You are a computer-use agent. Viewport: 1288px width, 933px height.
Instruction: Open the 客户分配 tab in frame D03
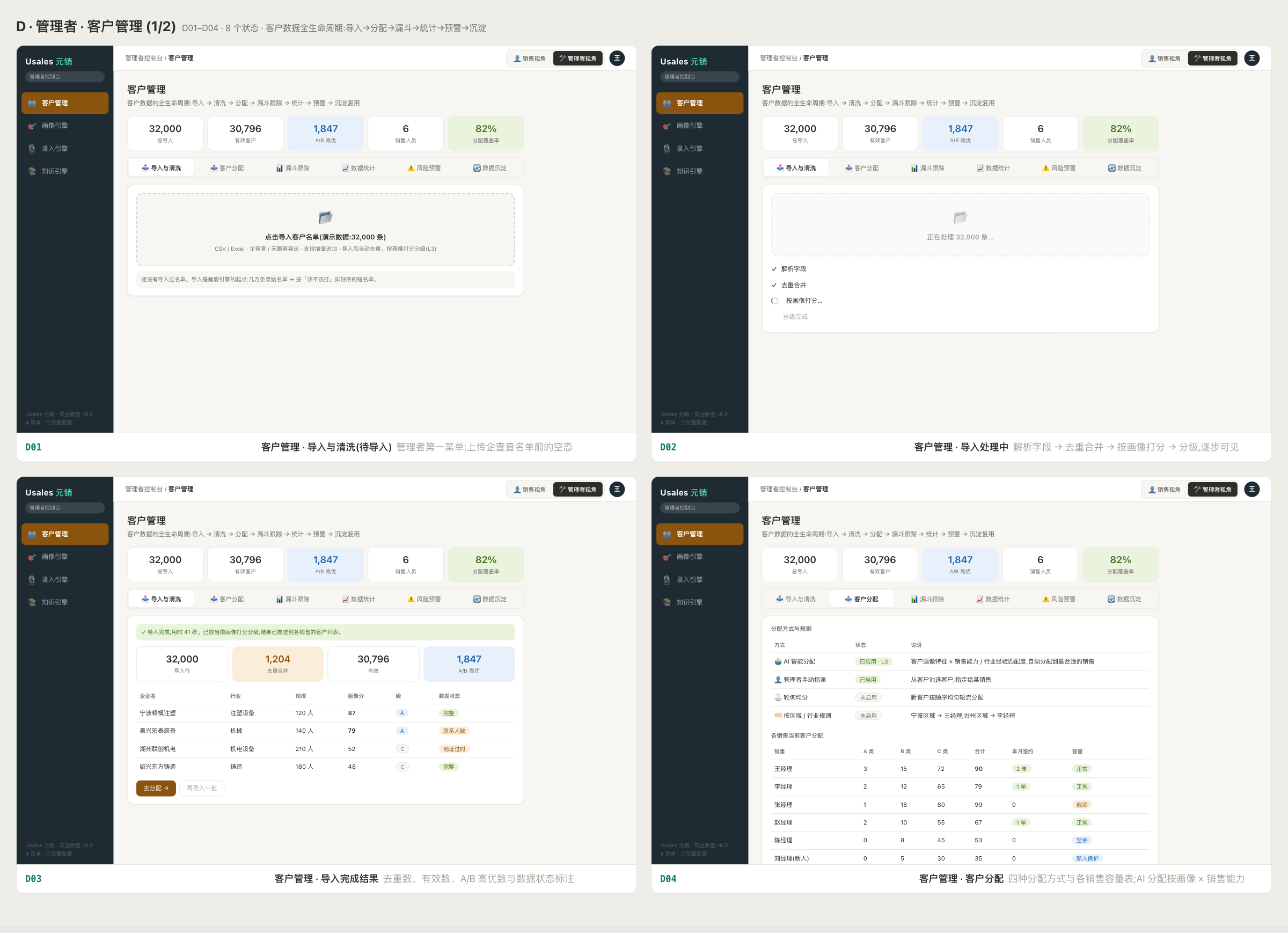[227, 600]
